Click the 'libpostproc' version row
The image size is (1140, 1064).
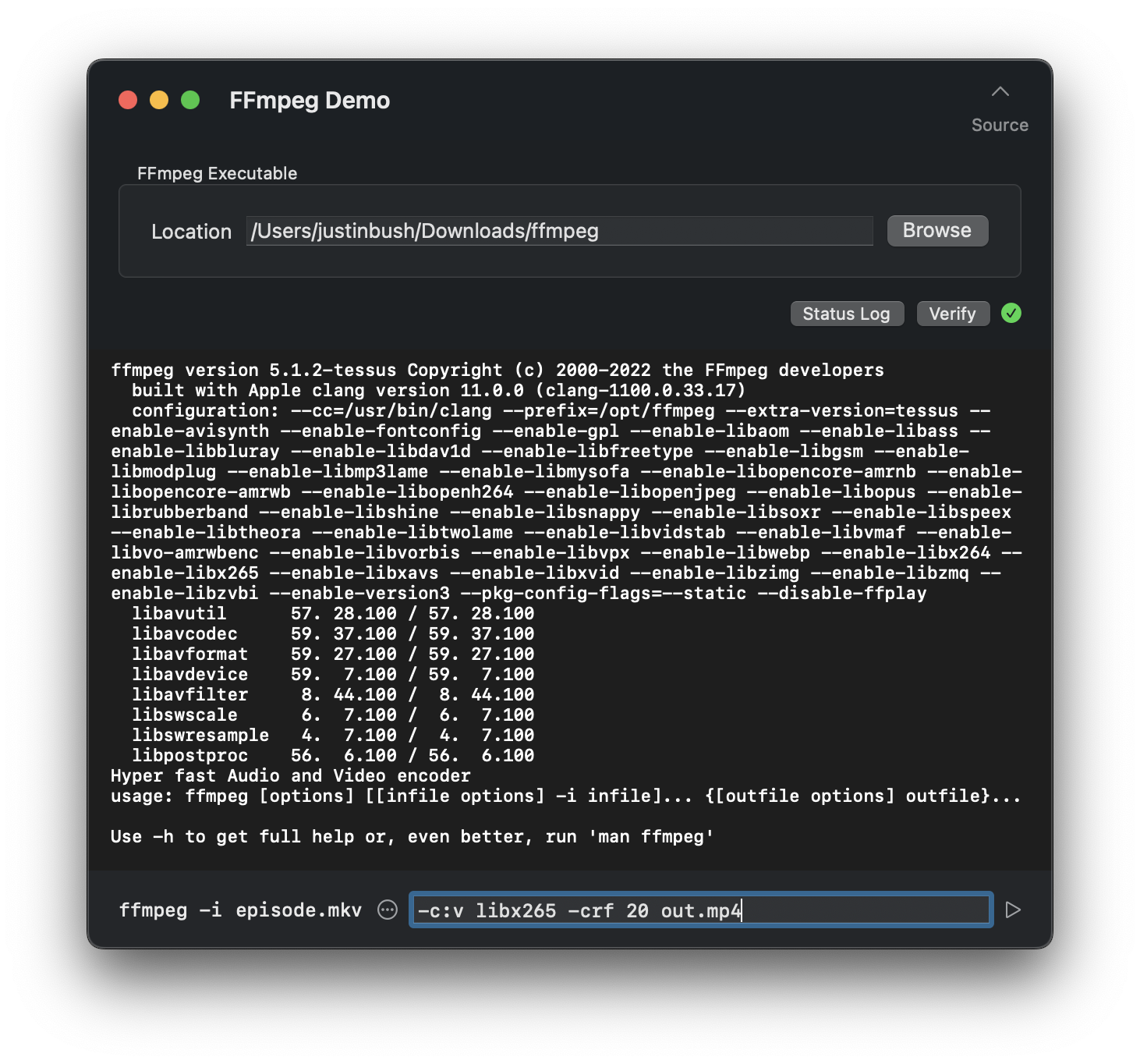333,755
